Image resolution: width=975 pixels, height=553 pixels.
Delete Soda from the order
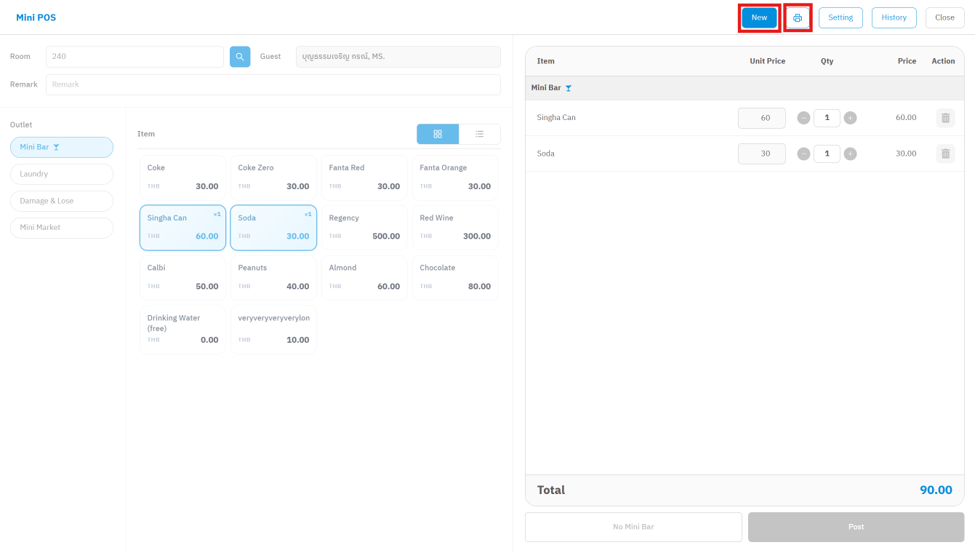[945, 154]
